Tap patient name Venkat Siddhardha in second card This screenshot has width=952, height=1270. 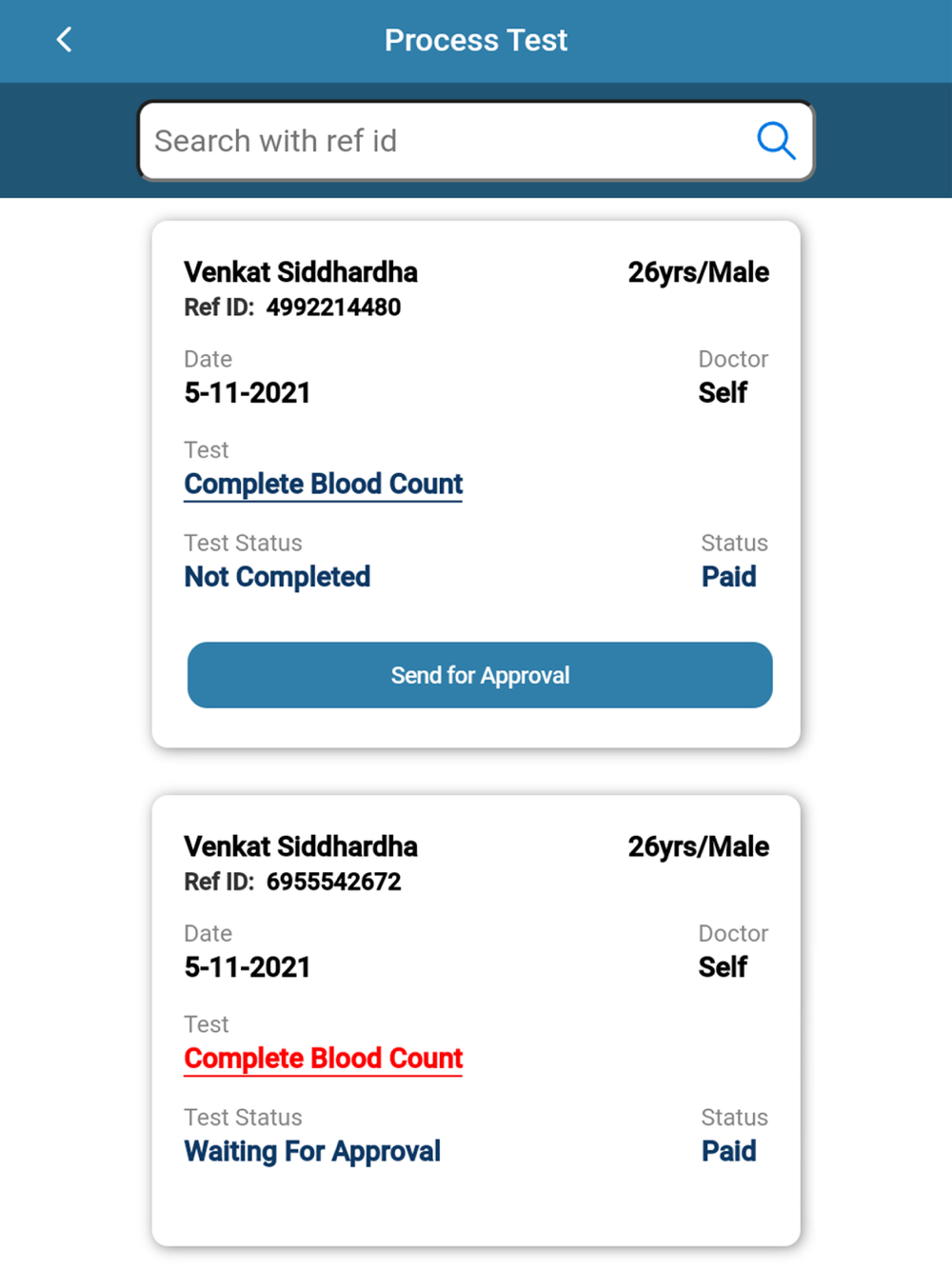tap(301, 846)
